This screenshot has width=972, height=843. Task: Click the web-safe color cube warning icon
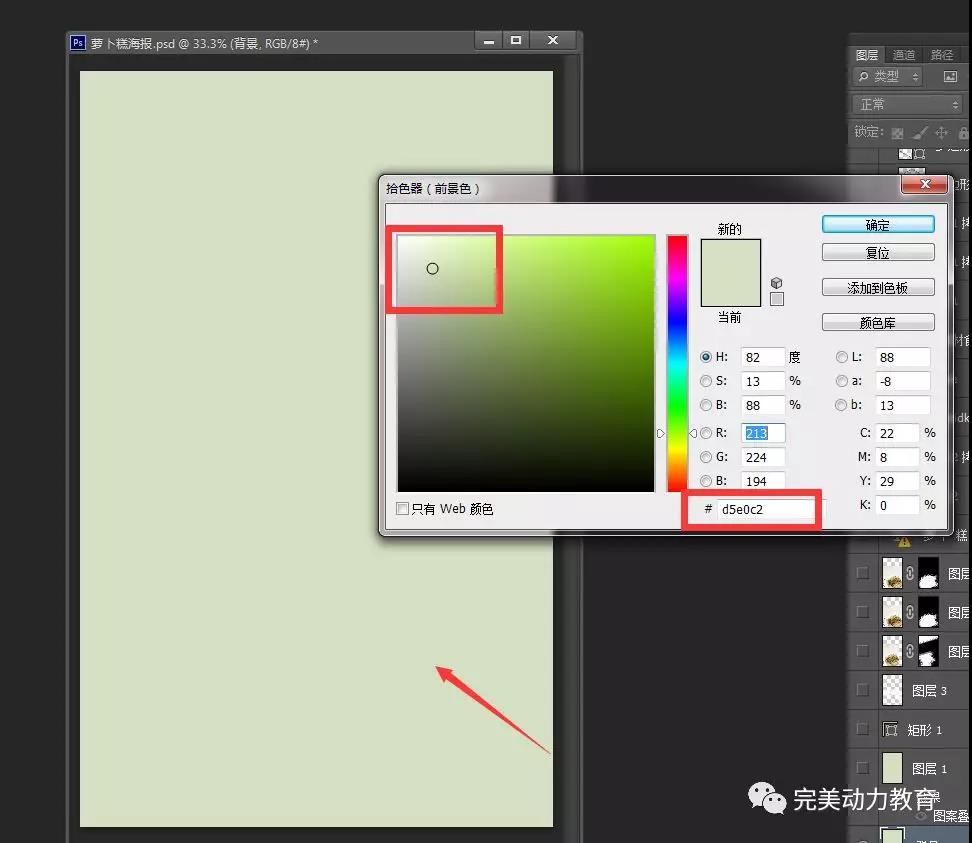click(x=777, y=283)
